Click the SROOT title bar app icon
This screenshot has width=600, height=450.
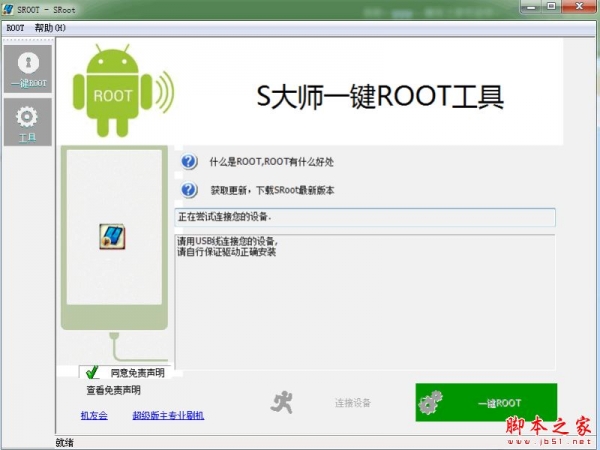[x=7, y=9]
